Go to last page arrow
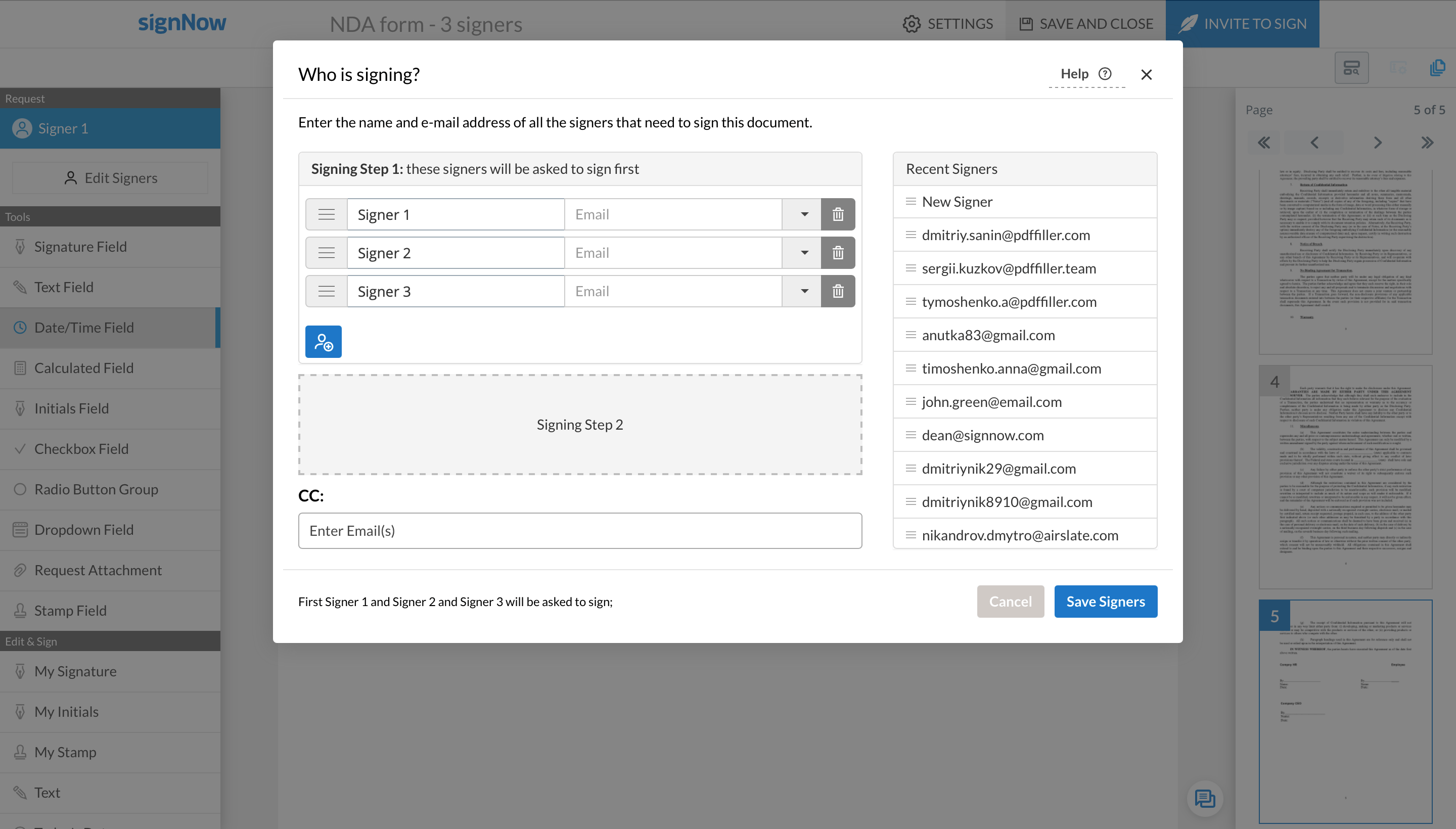The height and width of the screenshot is (829, 1456). (1427, 143)
